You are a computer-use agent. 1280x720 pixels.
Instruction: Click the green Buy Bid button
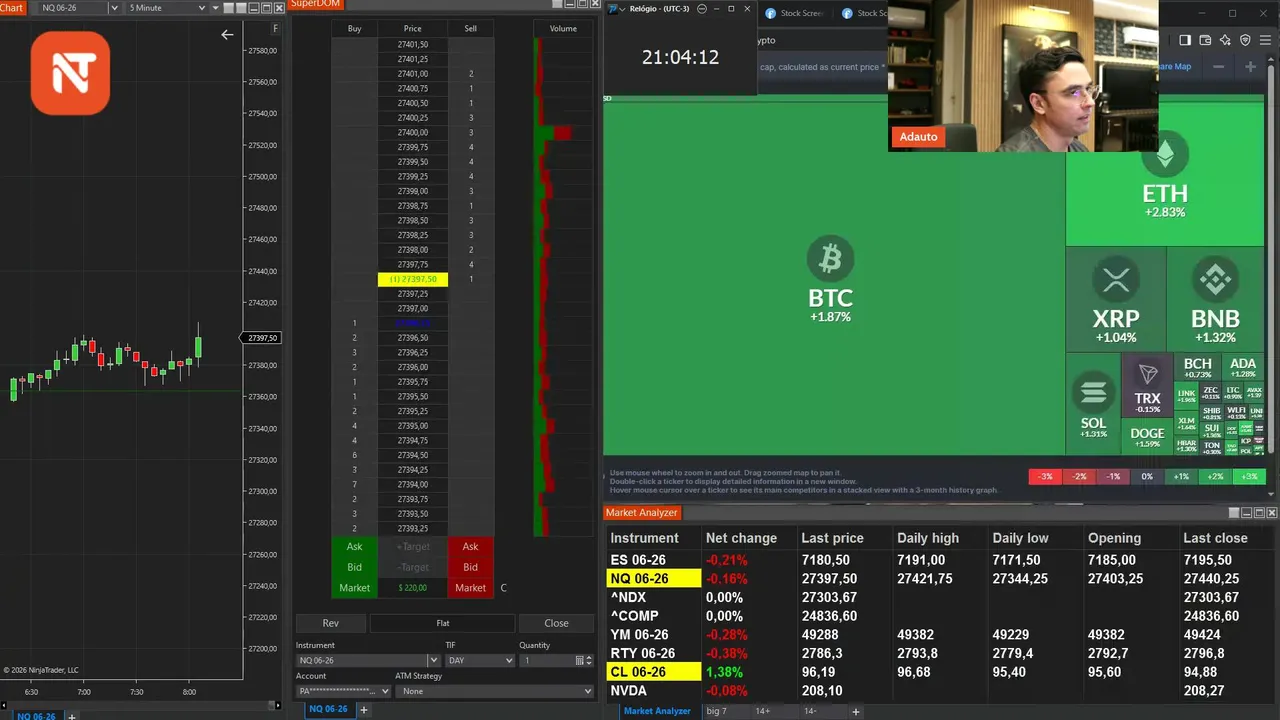pyautogui.click(x=354, y=567)
